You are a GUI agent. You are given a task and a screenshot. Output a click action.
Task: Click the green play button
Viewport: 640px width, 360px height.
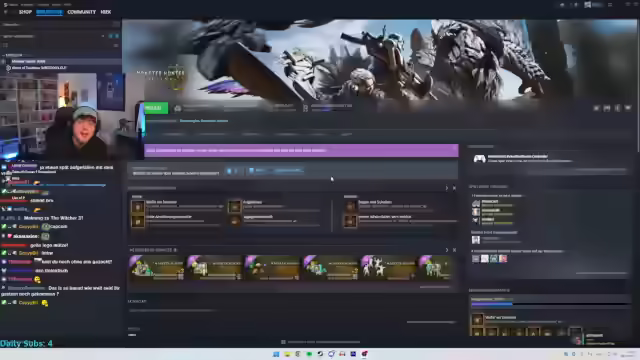click(156, 108)
